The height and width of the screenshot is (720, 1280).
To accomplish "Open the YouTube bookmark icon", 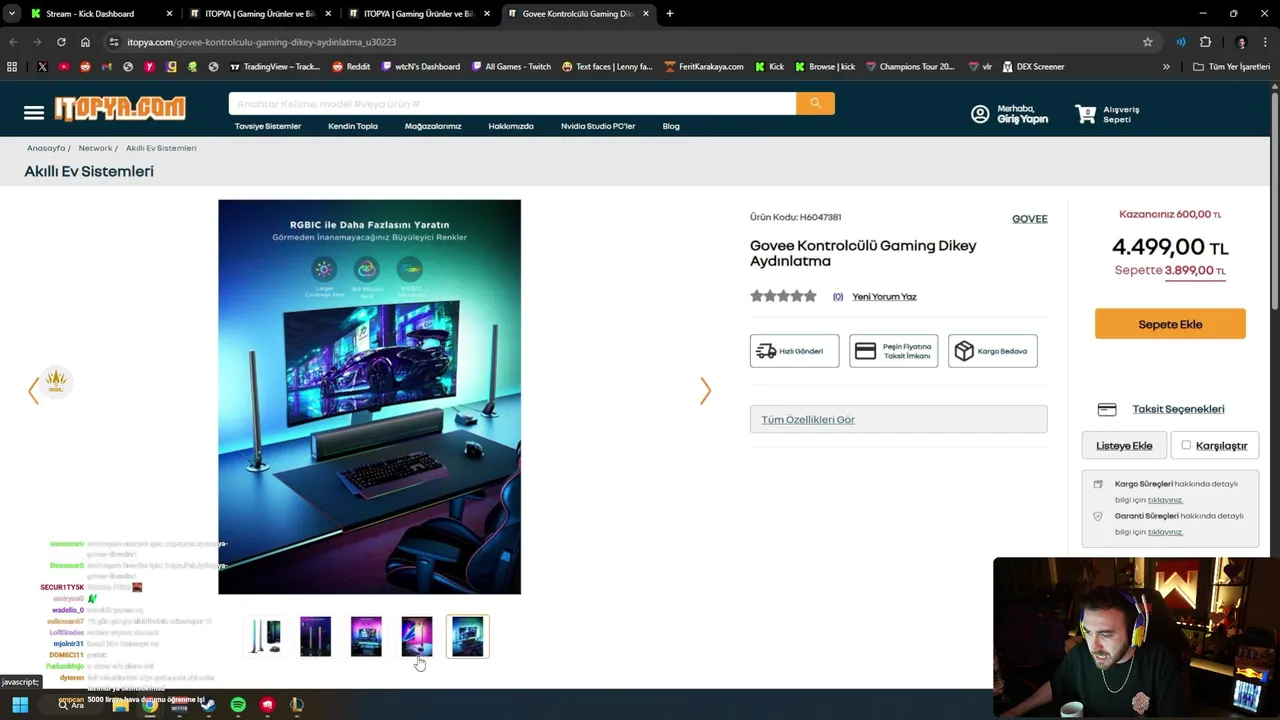I will 63,67.
